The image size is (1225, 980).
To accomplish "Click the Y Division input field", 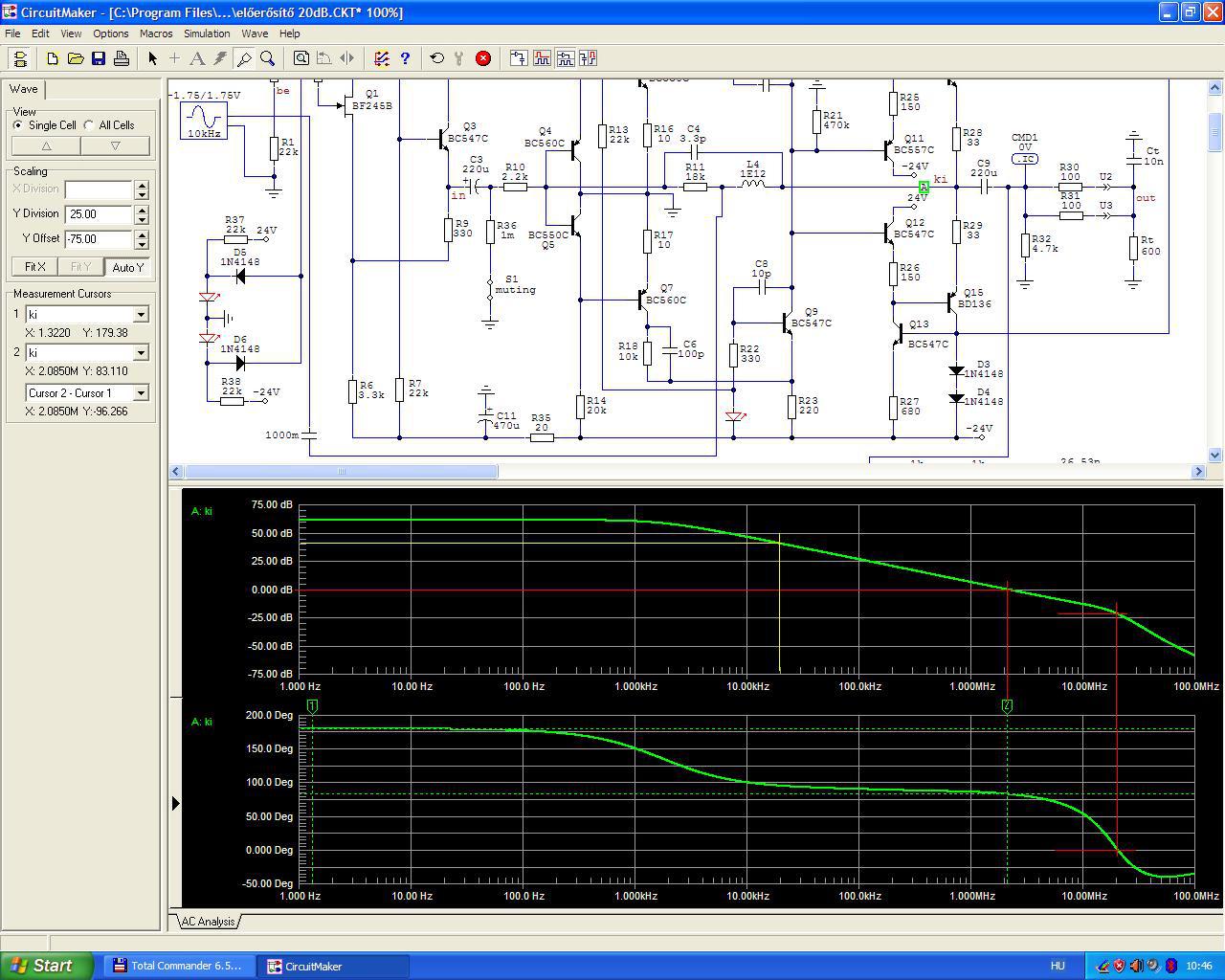I will click(99, 214).
